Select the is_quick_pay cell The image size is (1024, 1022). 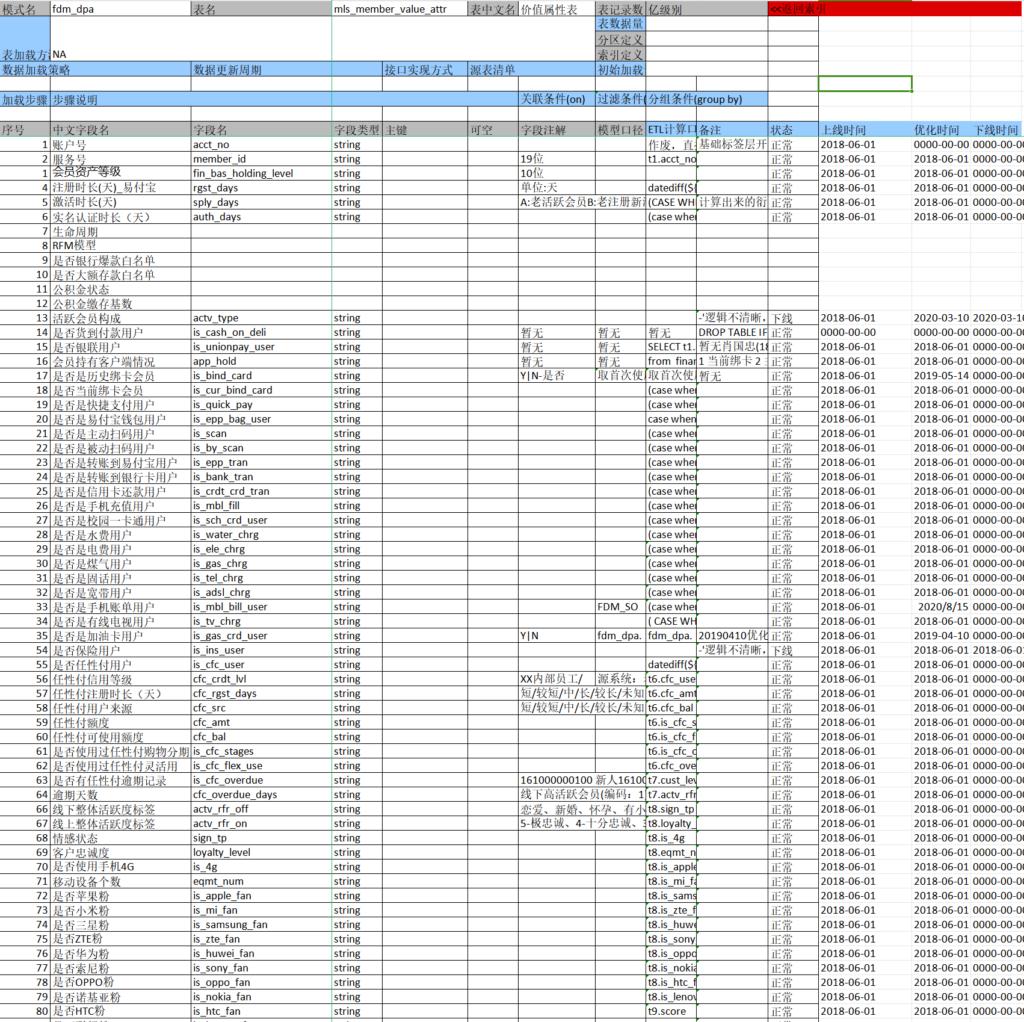tap(262, 405)
